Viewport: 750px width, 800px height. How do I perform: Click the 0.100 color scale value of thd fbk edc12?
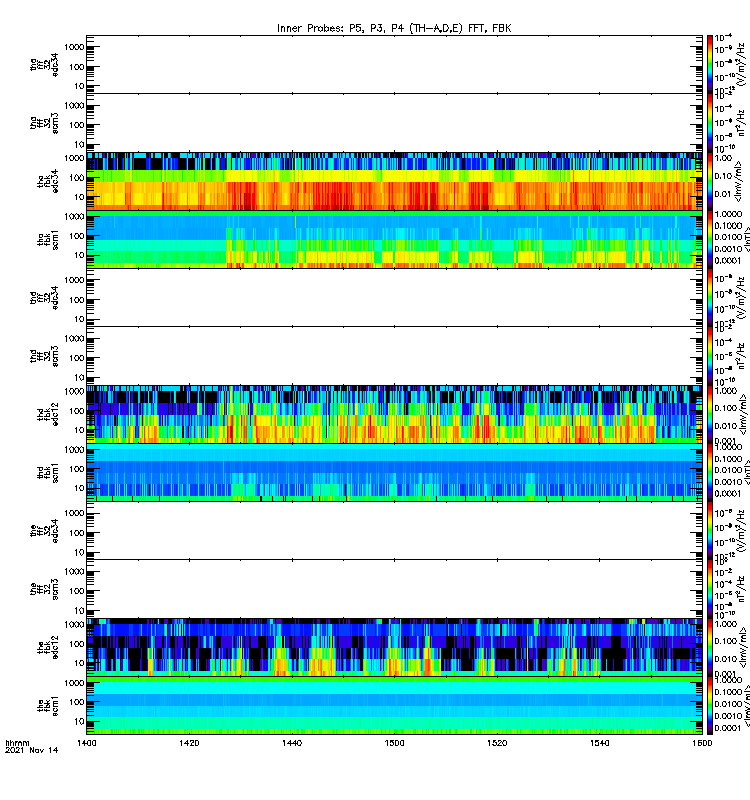726,408
